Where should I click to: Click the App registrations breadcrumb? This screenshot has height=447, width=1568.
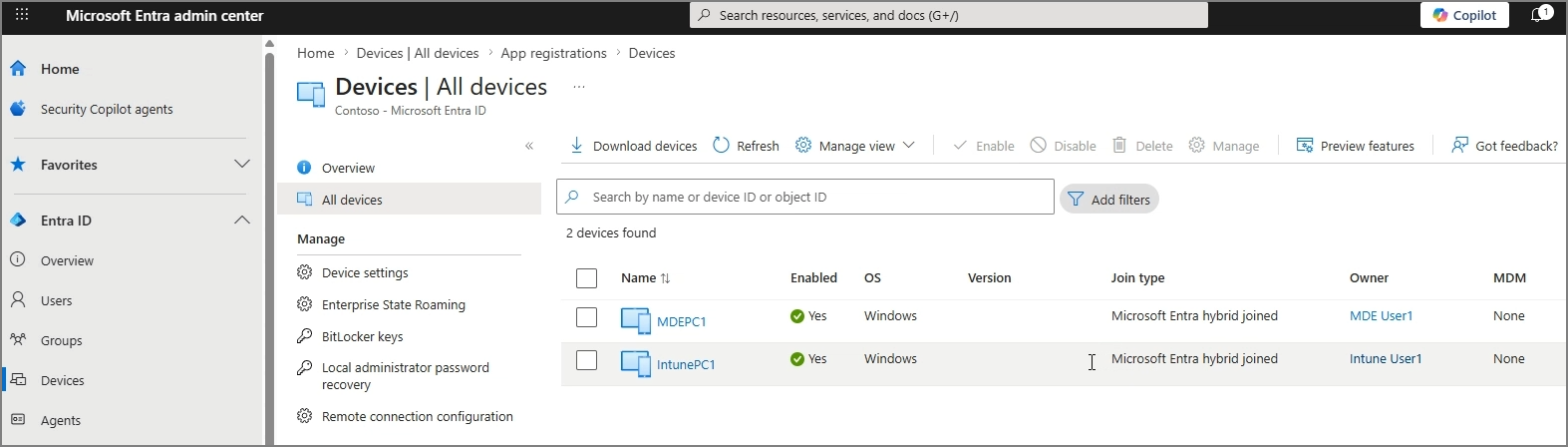tap(553, 53)
